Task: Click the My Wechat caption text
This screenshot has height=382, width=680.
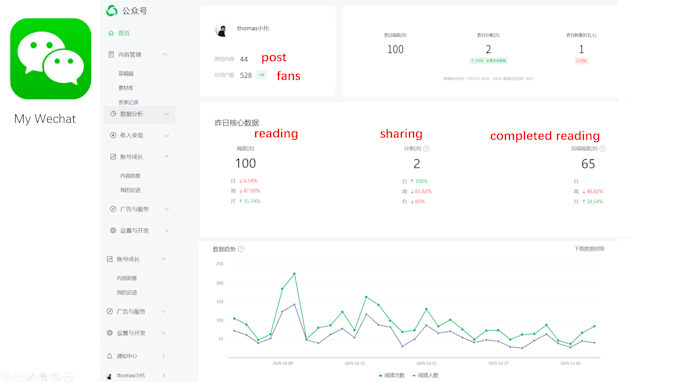Action: tap(45, 119)
